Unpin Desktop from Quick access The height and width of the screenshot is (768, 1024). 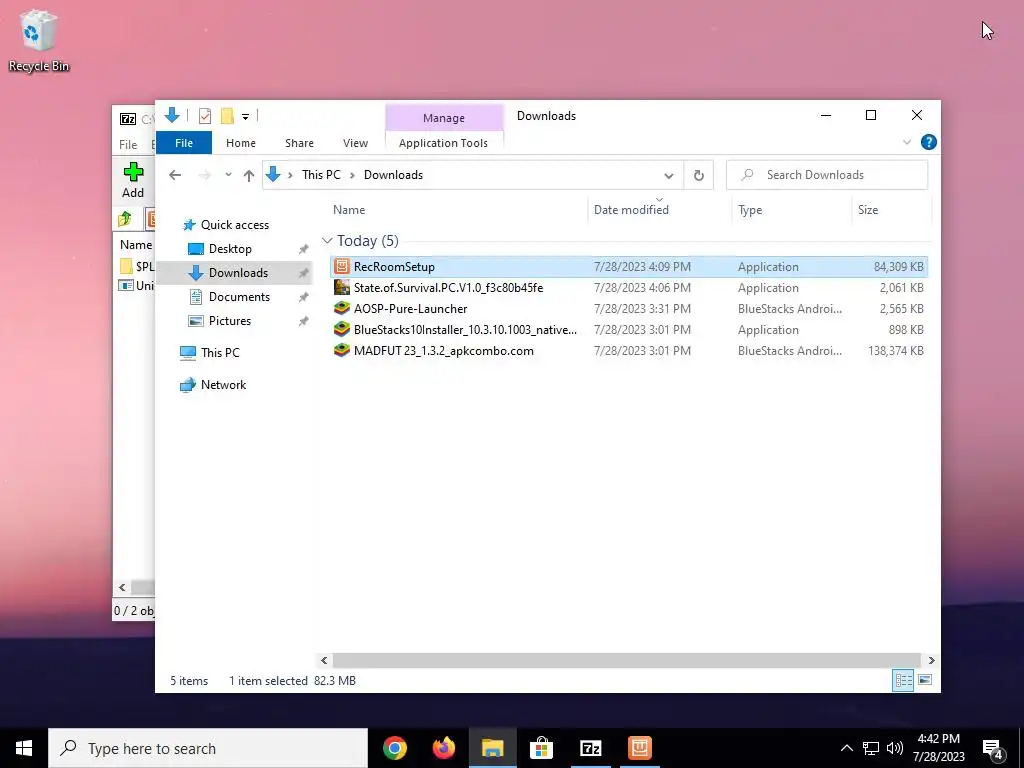(x=303, y=249)
